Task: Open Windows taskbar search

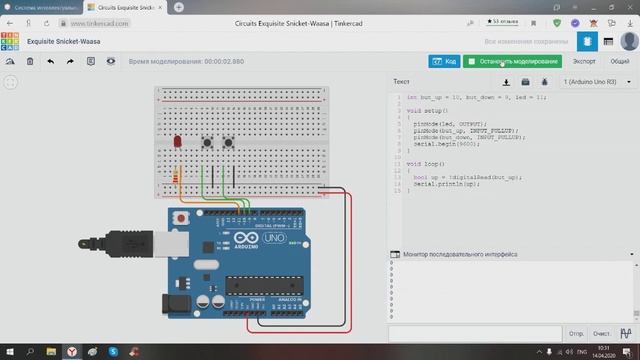Action: [x=30, y=351]
